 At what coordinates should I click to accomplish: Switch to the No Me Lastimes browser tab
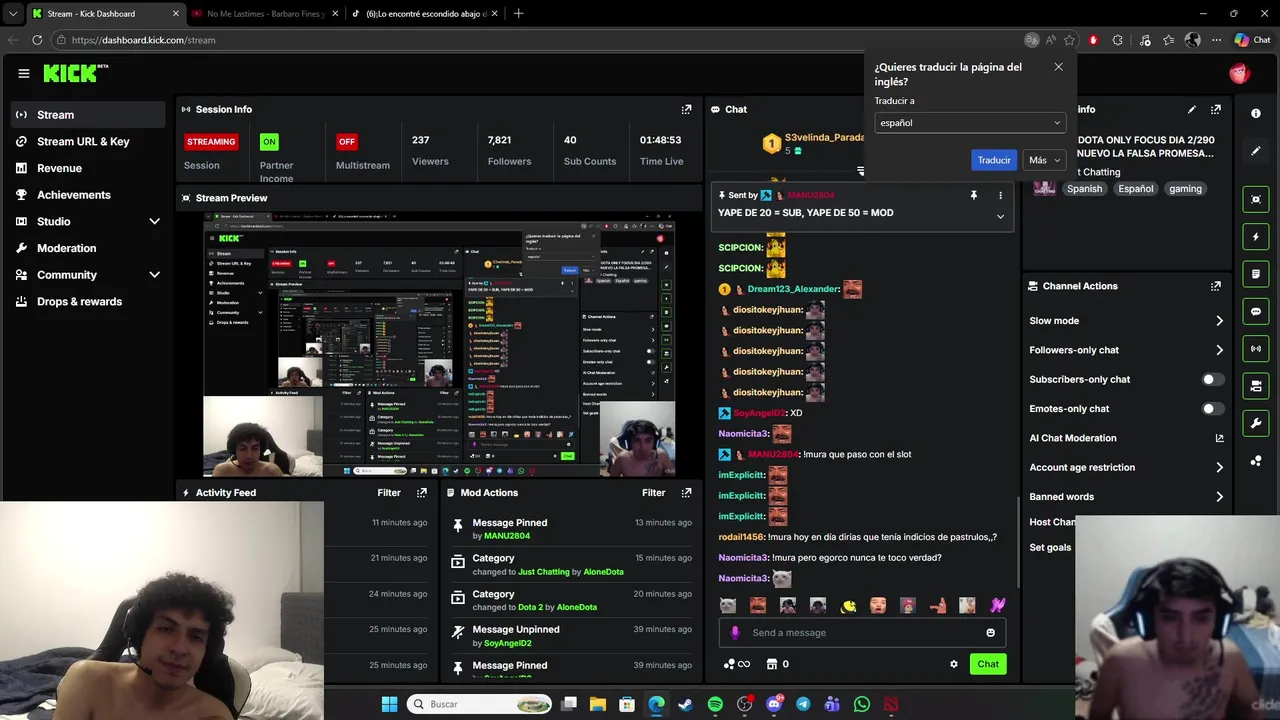[265, 14]
